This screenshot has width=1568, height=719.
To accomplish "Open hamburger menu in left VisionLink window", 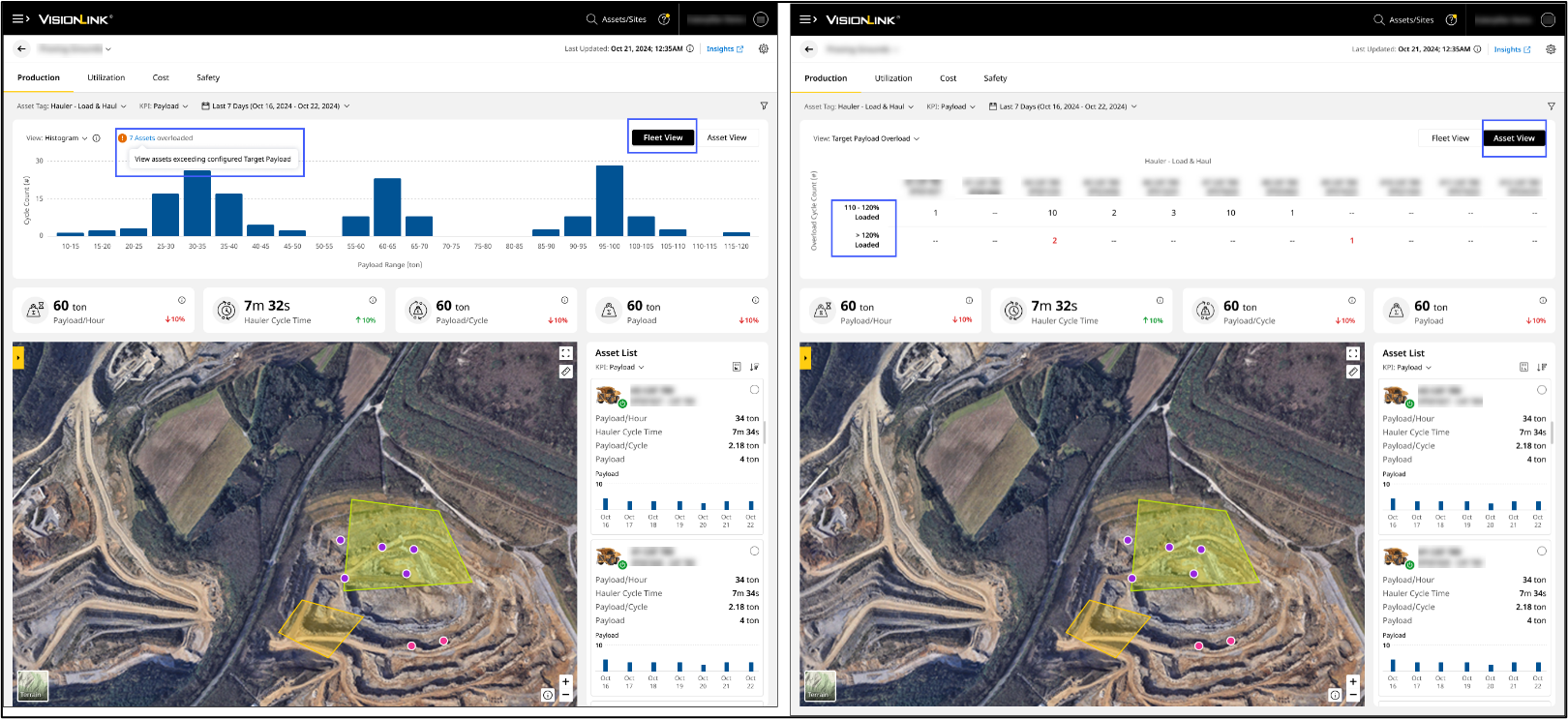I will [20, 19].
